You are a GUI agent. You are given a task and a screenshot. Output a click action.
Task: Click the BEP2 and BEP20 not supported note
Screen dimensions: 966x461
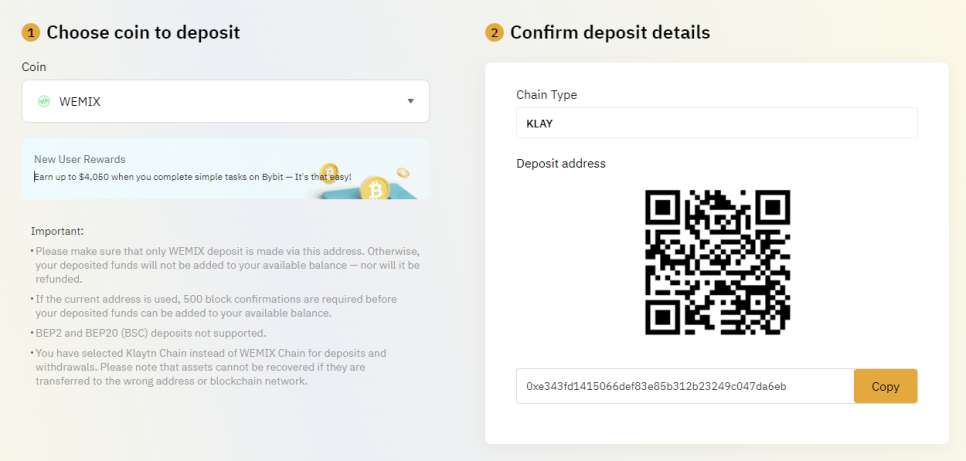click(x=150, y=333)
